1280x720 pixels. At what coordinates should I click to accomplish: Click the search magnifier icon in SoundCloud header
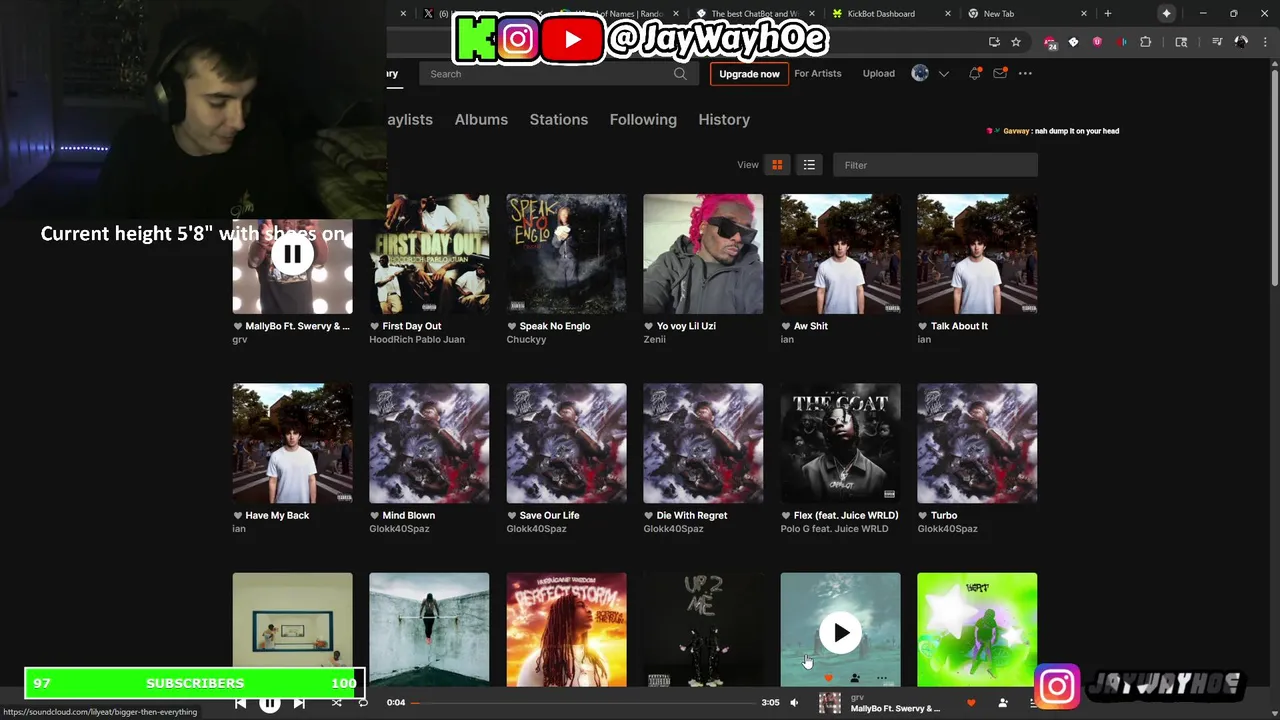(x=680, y=73)
